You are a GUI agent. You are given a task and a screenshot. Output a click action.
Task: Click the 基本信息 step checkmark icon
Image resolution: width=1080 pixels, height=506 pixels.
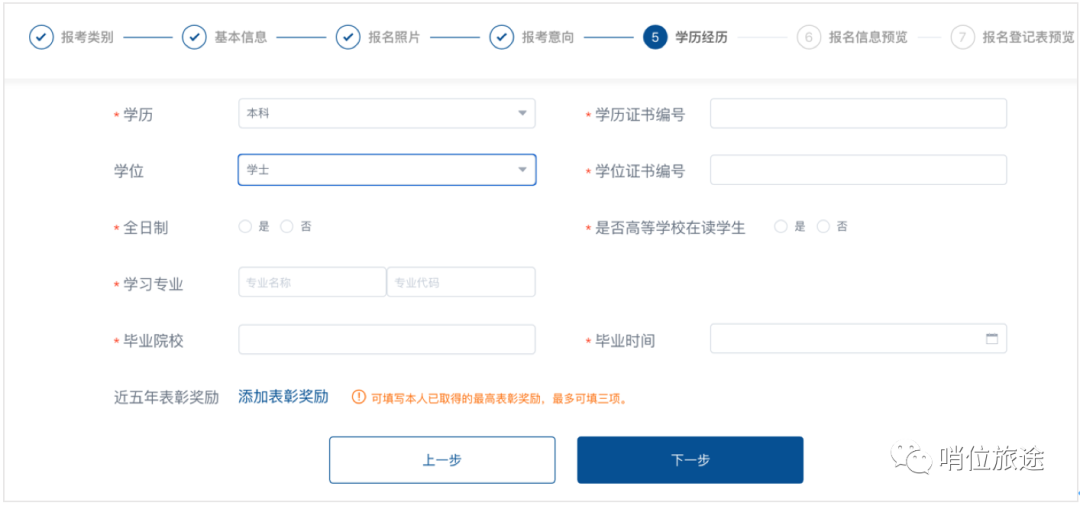pos(194,38)
